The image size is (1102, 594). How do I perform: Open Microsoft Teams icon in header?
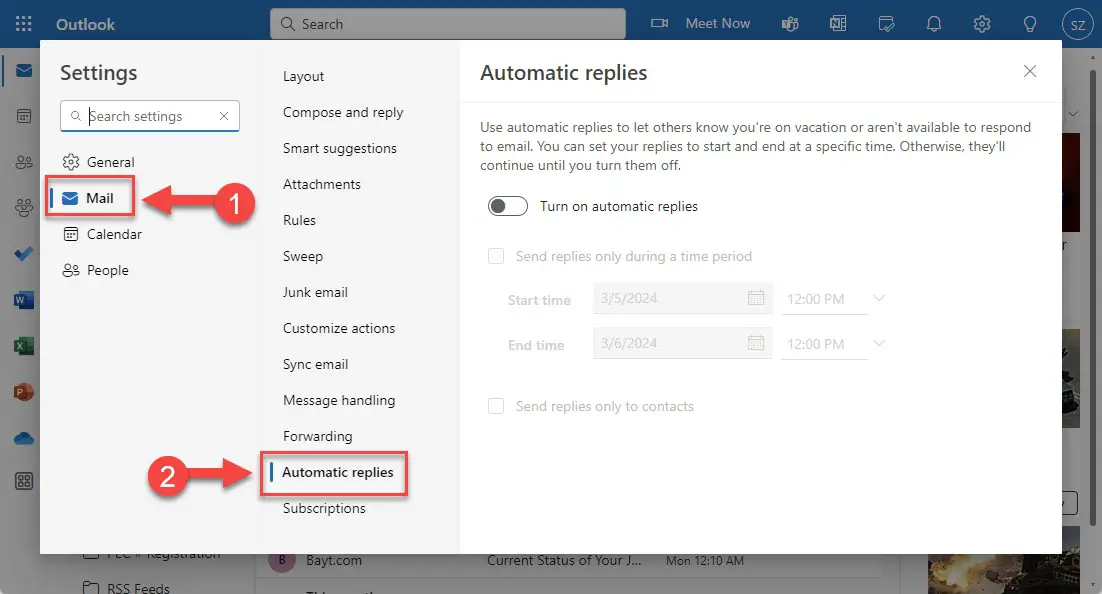pyautogui.click(x=790, y=24)
